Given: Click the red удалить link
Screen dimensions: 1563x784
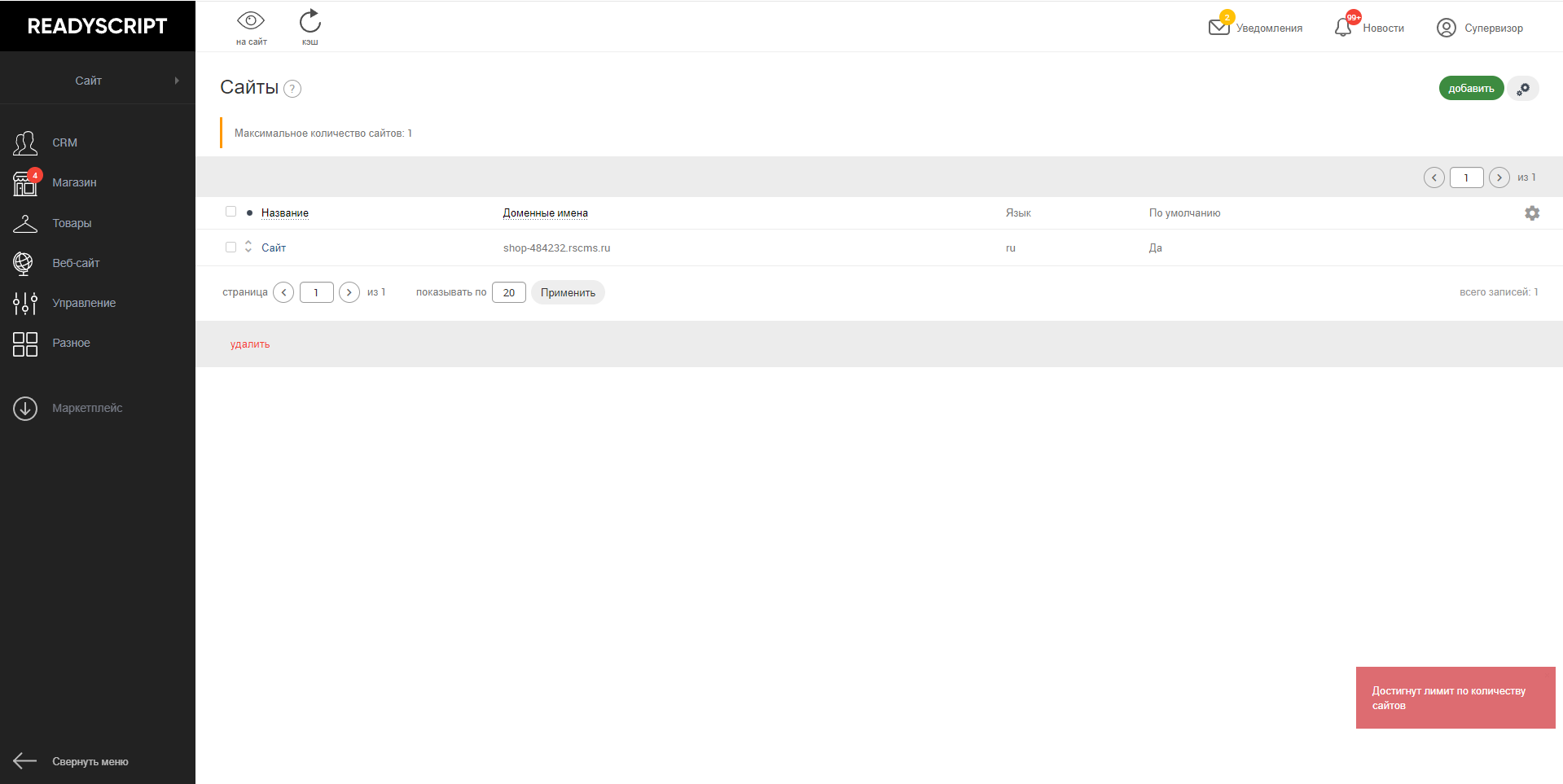Looking at the screenshot, I should (x=250, y=344).
